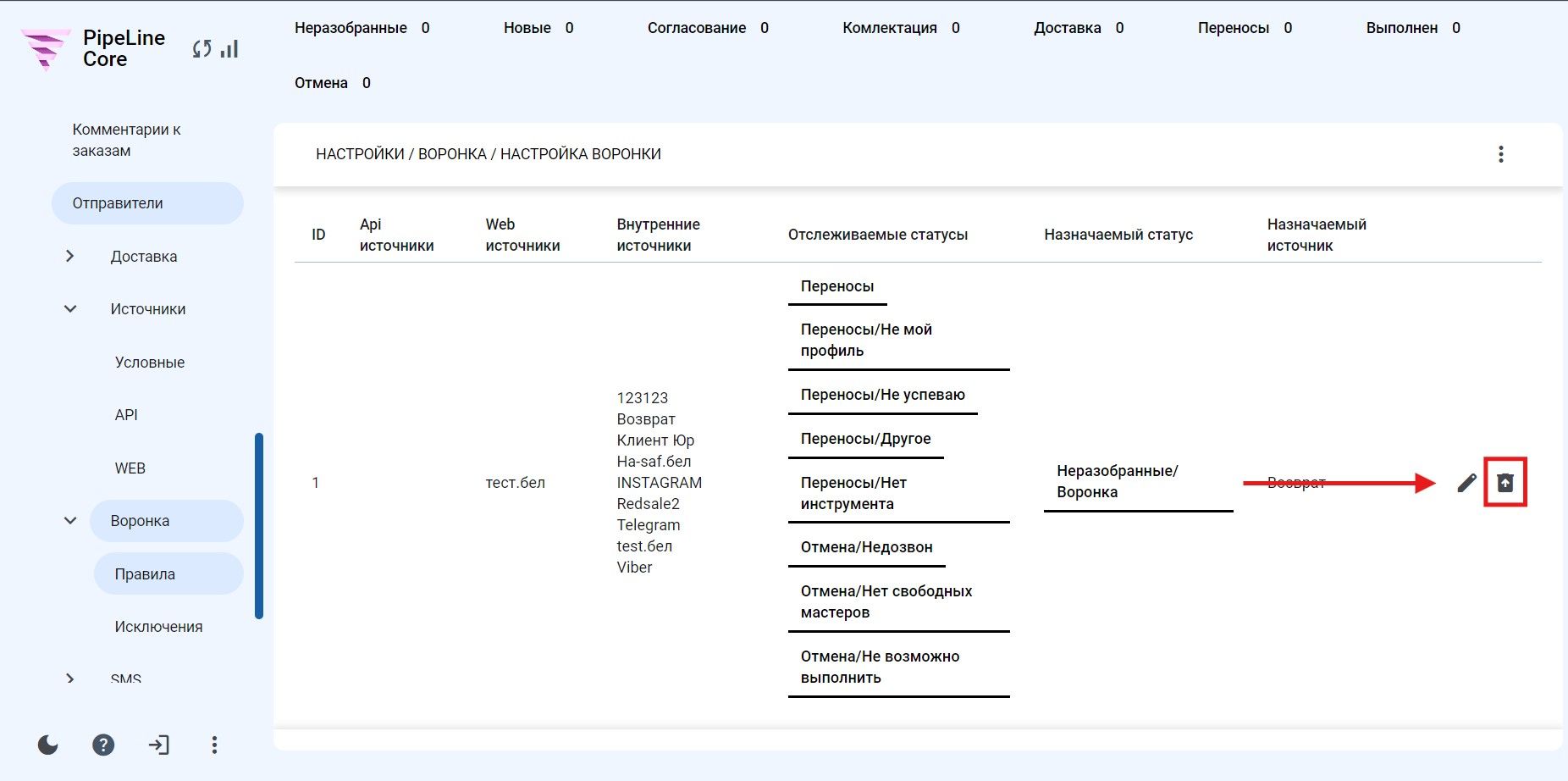The height and width of the screenshot is (781, 1568).
Task: Click the Новые status counter
Action: pos(538,28)
